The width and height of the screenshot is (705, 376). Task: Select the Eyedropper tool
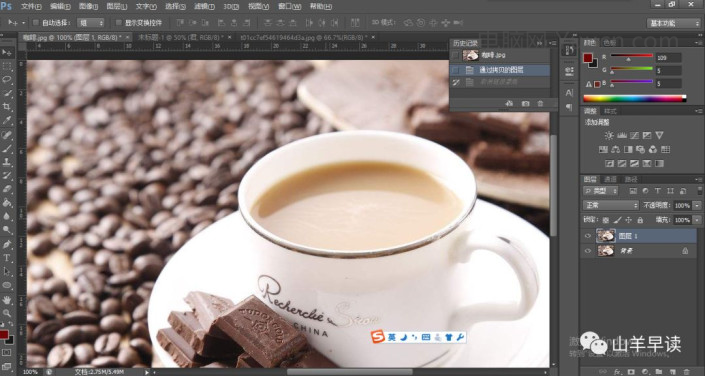coord(7,120)
